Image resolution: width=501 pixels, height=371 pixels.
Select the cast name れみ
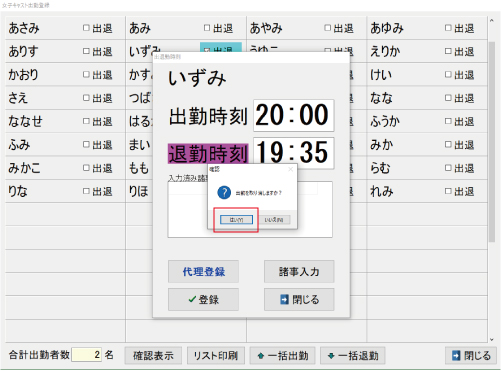point(382,191)
